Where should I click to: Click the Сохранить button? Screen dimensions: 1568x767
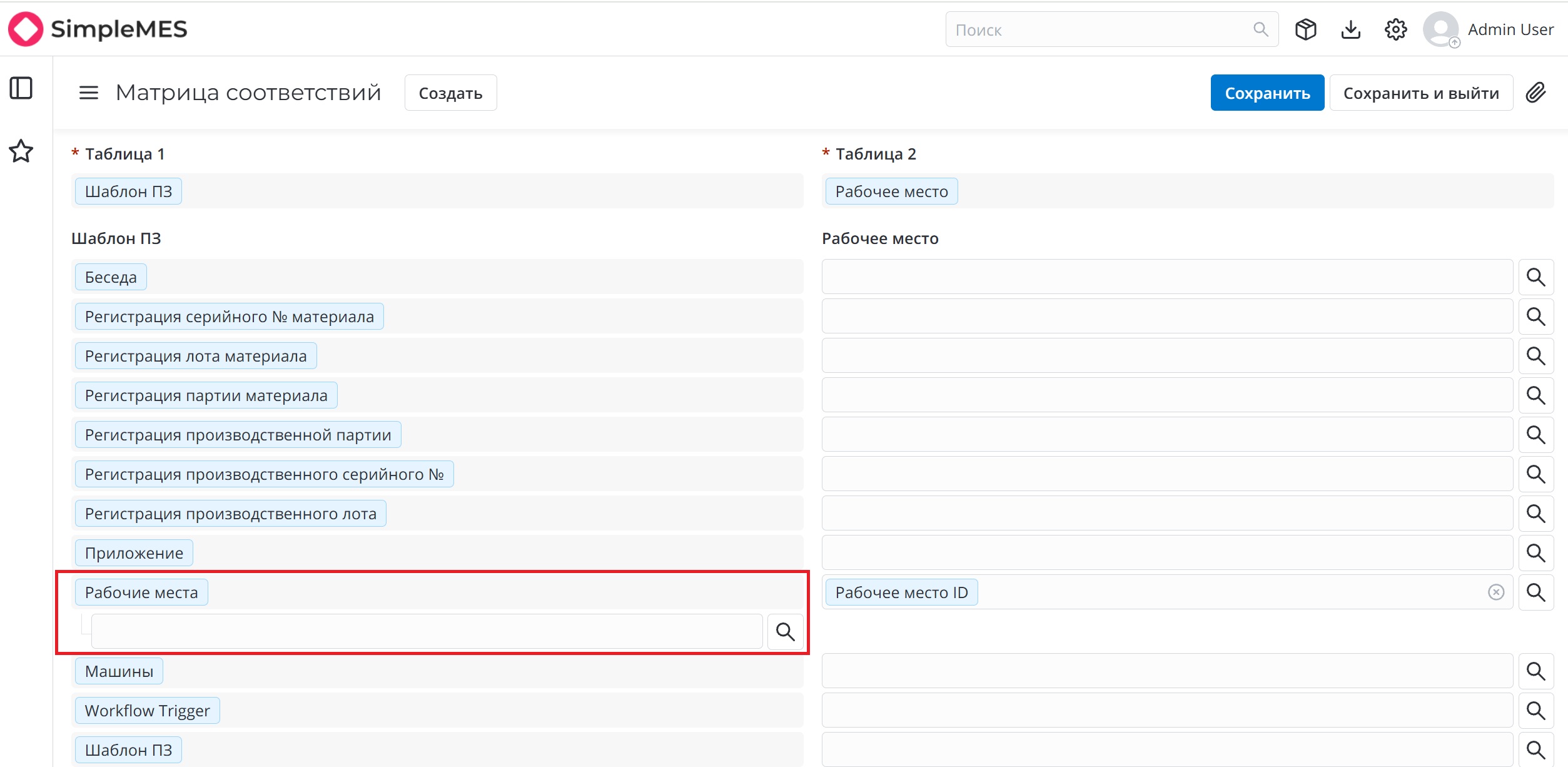pos(1267,93)
